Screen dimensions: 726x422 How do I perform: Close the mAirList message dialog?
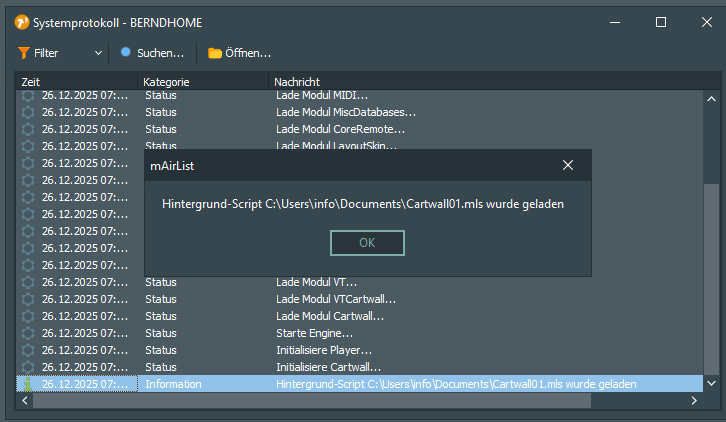pyautogui.click(x=568, y=165)
